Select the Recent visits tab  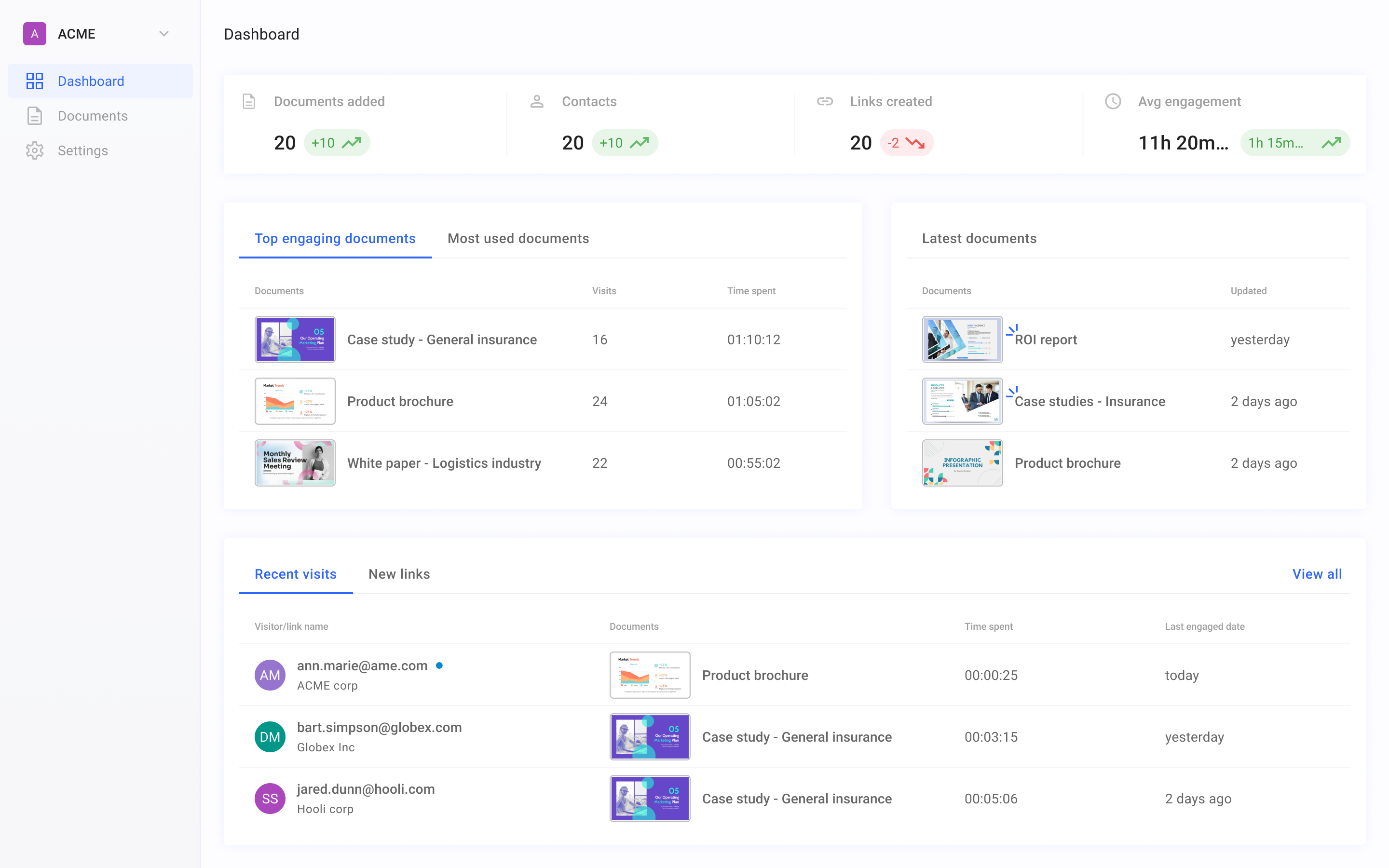(295, 574)
